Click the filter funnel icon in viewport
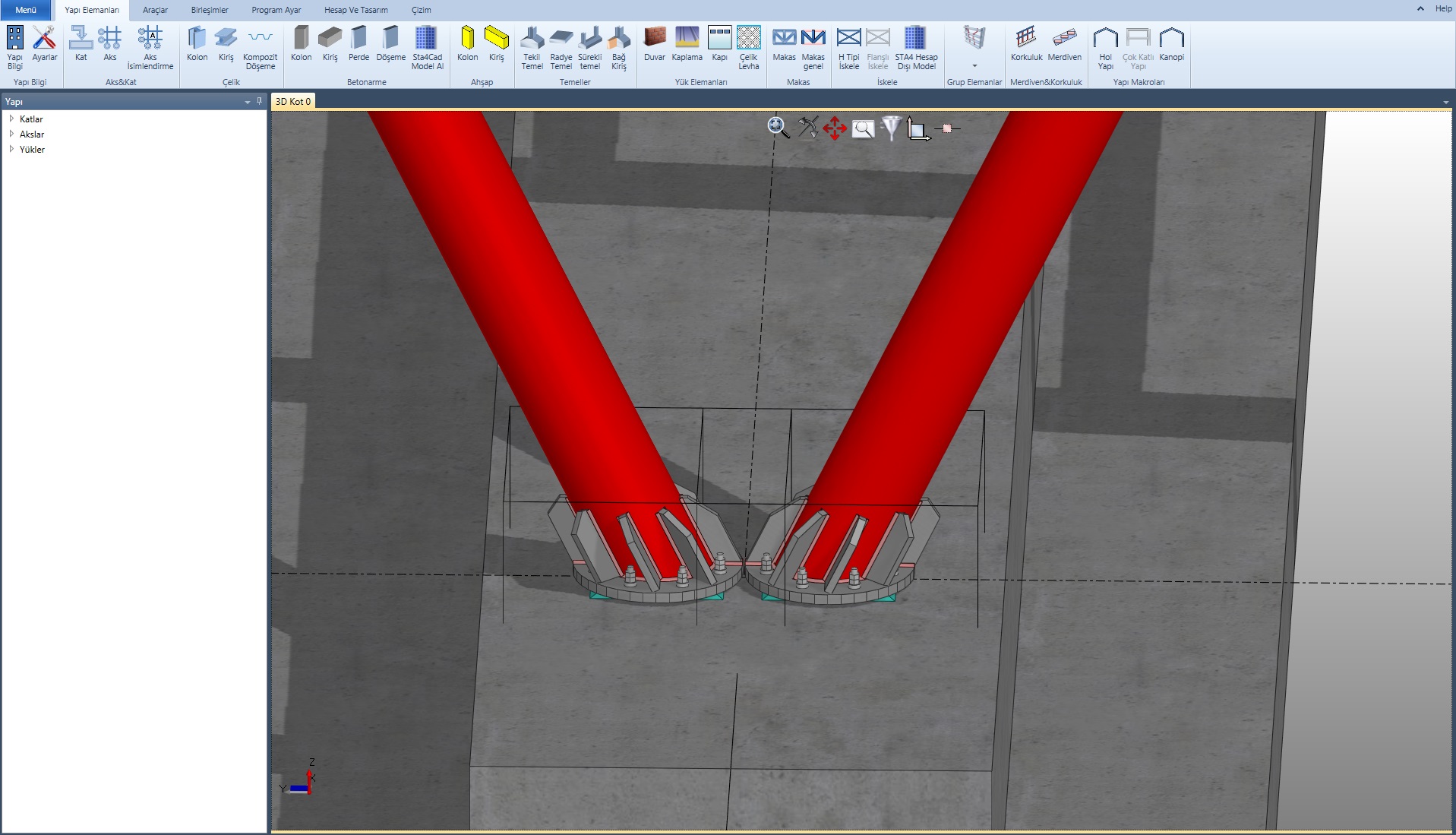 [x=891, y=128]
